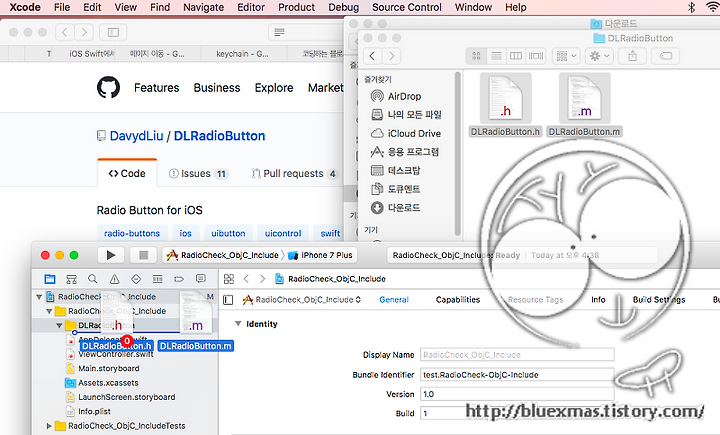Collapse the RadioCheck_ObjC_Include group folder

(49, 311)
